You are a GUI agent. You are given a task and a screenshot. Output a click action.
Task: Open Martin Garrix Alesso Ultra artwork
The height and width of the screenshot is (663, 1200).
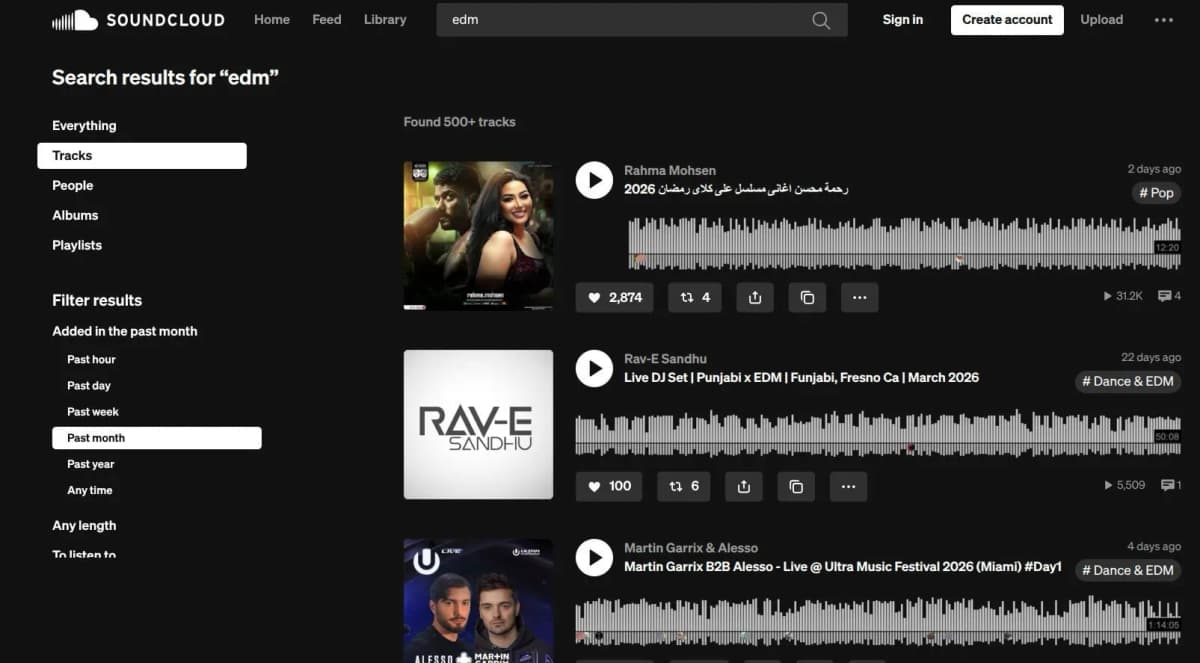[478, 601]
